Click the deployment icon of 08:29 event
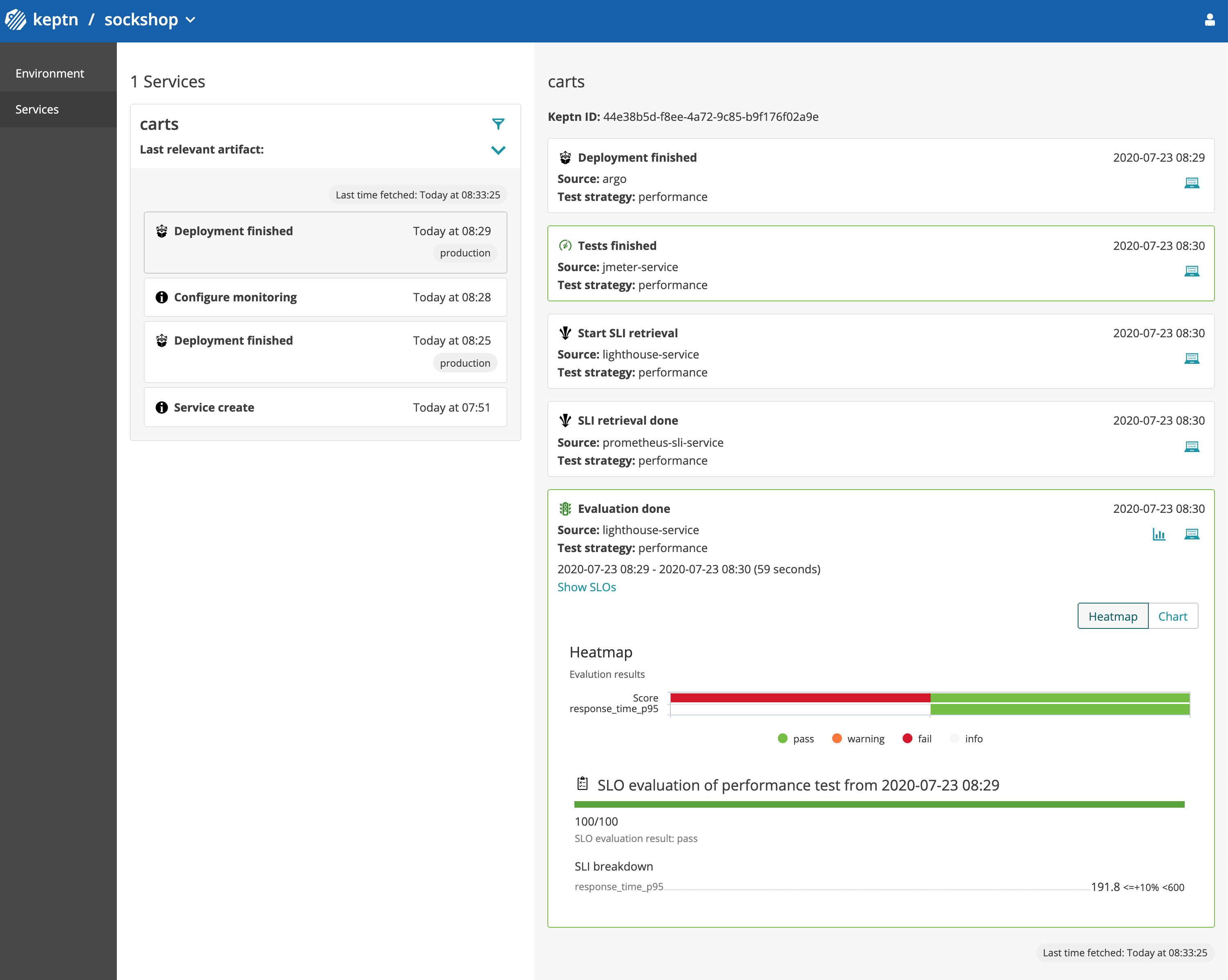The height and width of the screenshot is (980, 1228). pos(162,231)
